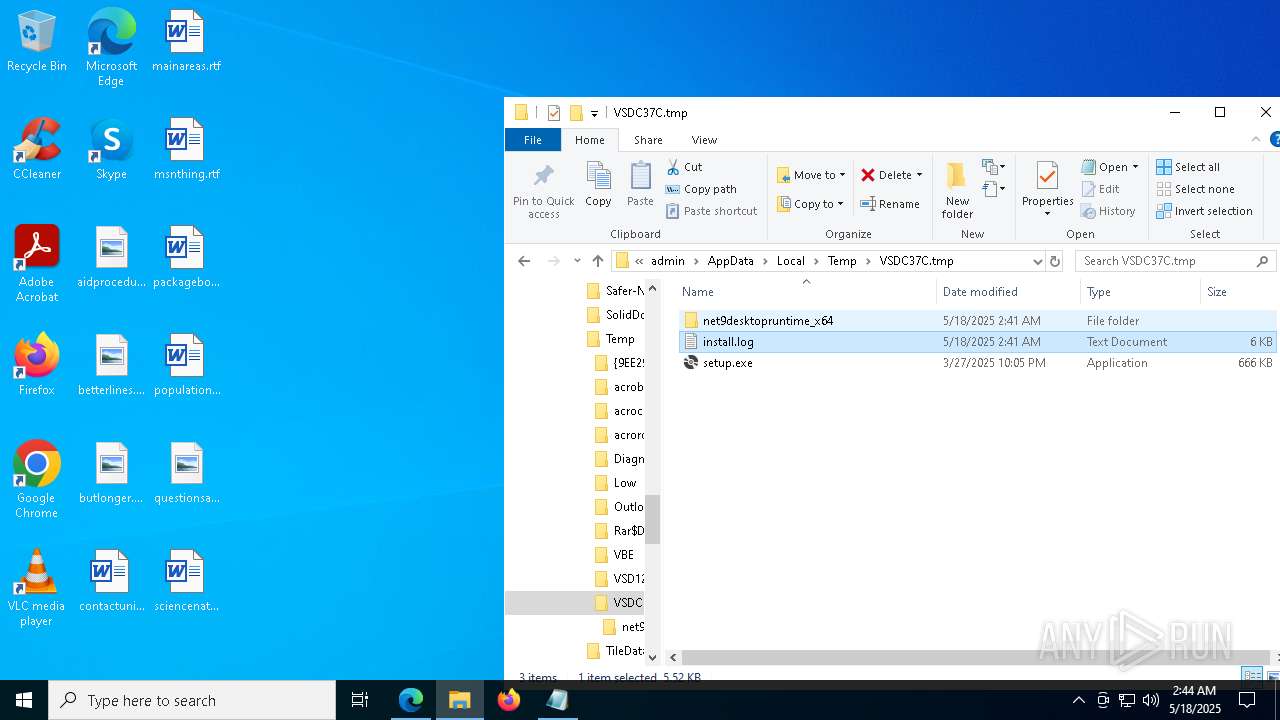Viewport: 1280px width, 720px height.
Task: Open the Copy to dropdown
Action: click(x=810, y=204)
